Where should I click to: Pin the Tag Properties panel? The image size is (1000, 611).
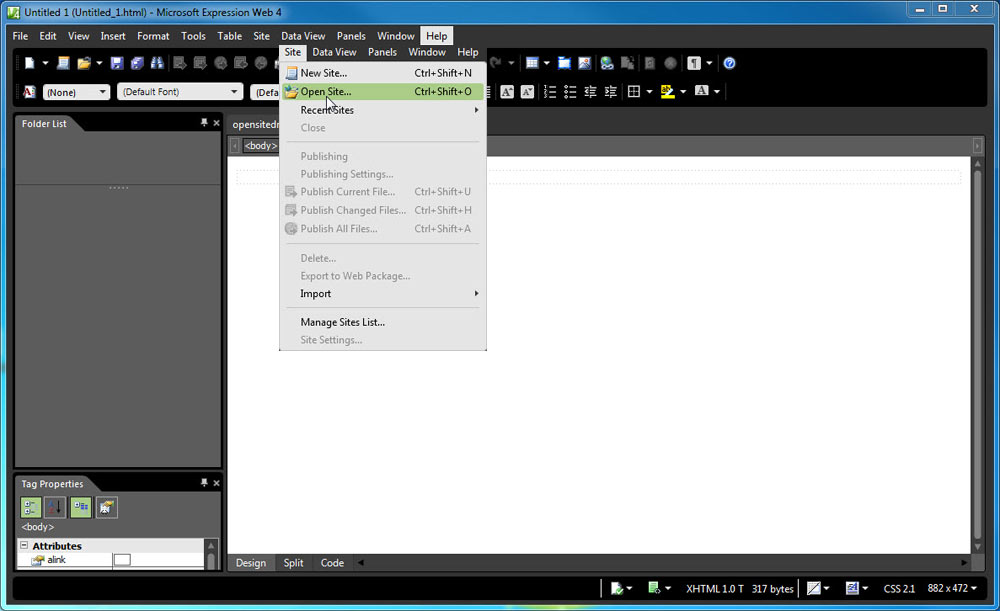[204, 483]
